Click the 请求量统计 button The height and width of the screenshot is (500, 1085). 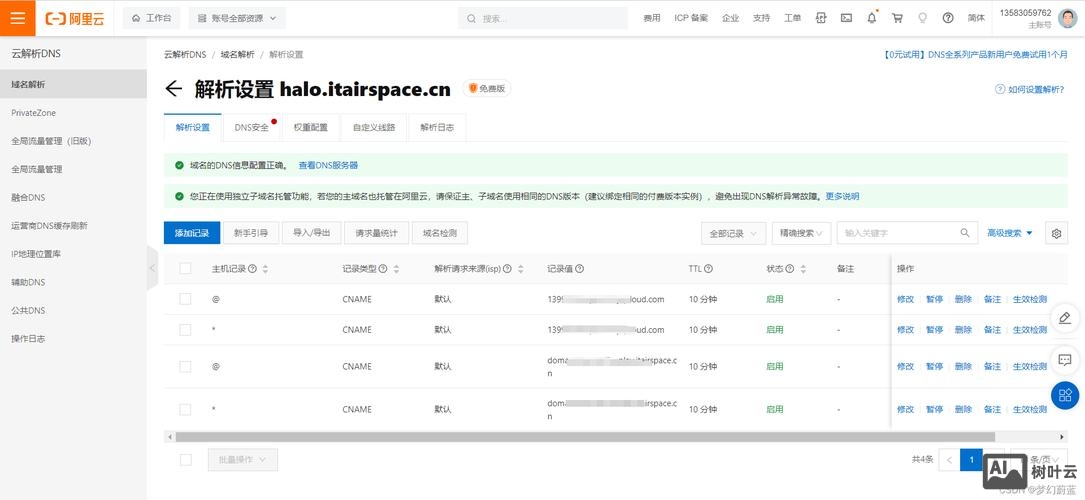pyautogui.click(x=376, y=233)
